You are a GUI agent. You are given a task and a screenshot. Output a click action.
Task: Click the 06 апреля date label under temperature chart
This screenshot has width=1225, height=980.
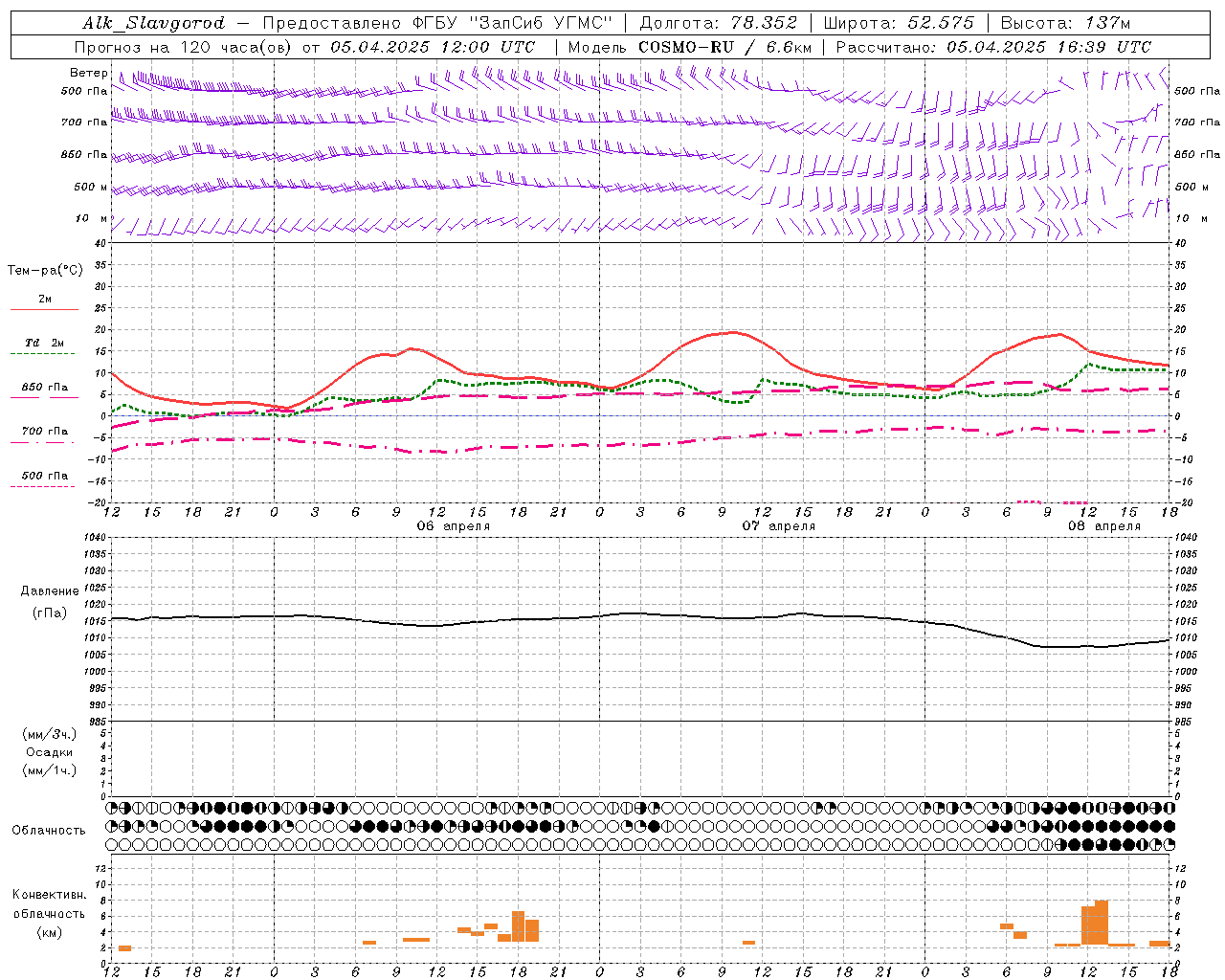click(453, 526)
